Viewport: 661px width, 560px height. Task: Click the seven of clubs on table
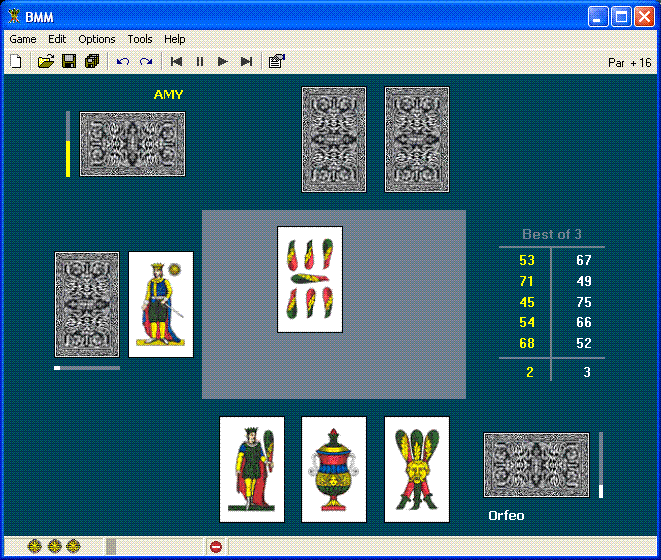[310, 280]
